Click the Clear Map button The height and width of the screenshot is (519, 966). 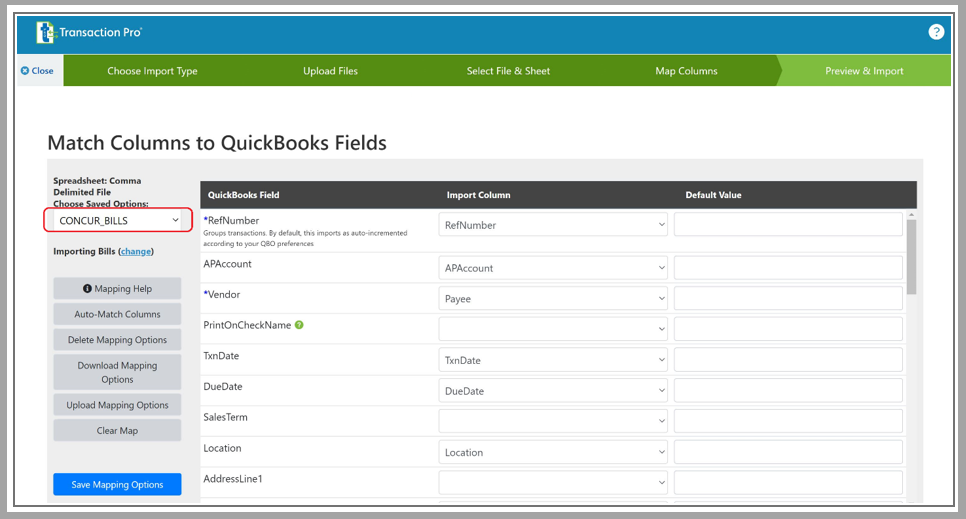pyautogui.click(x=117, y=430)
